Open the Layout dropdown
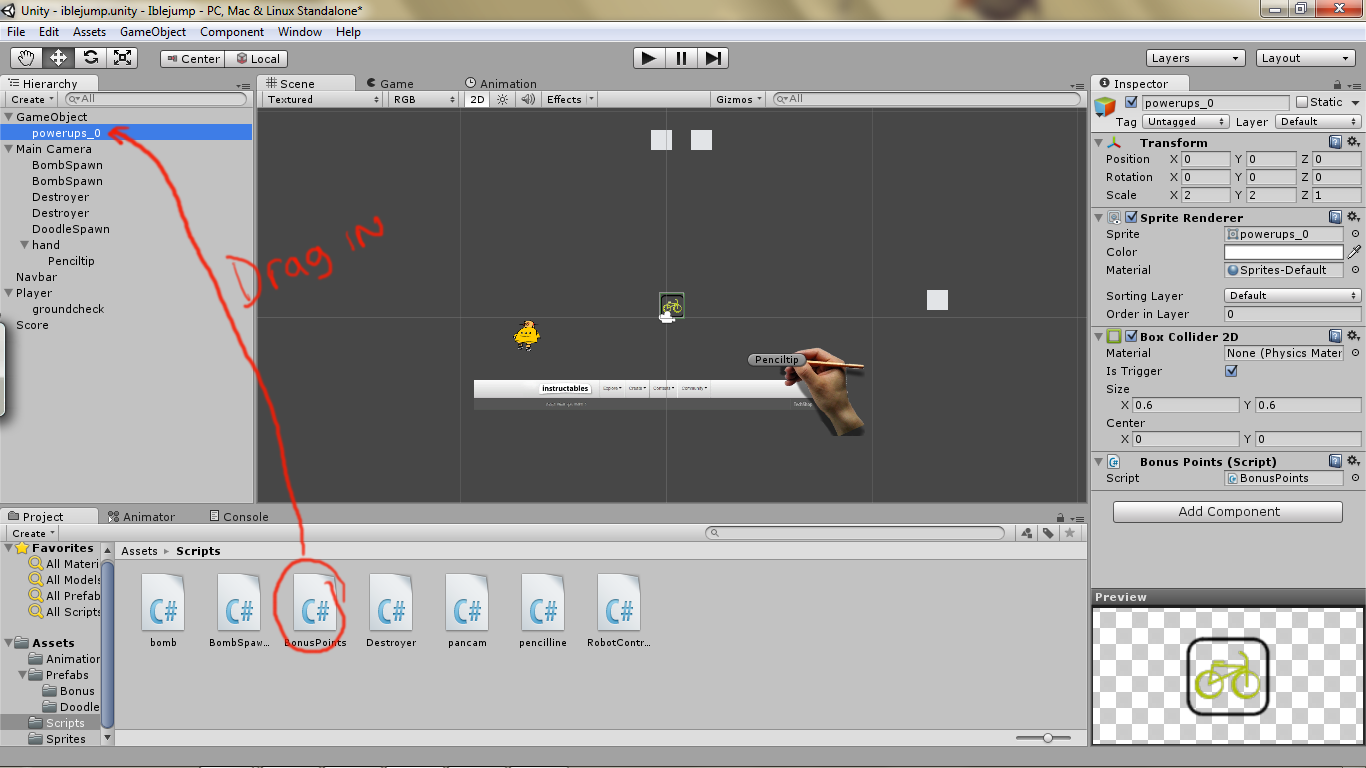1366x768 pixels. pyautogui.click(x=1306, y=58)
